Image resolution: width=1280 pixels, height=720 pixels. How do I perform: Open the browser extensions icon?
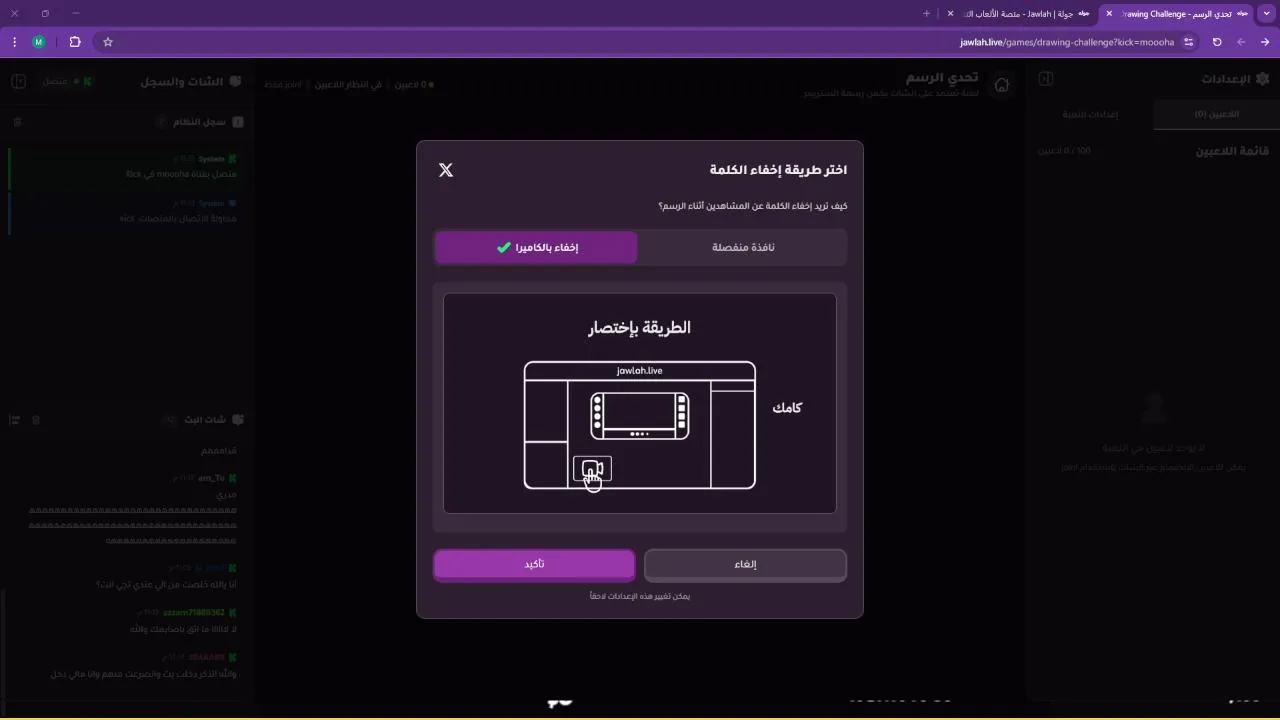[75, 42]
